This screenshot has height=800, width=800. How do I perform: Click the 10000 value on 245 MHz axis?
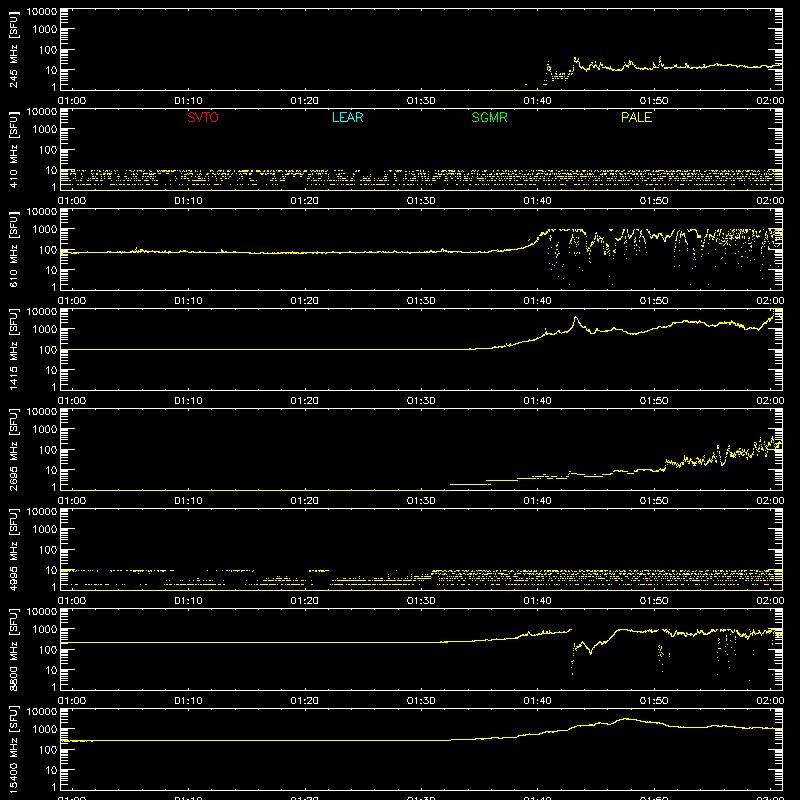click(x=42, y=12)
